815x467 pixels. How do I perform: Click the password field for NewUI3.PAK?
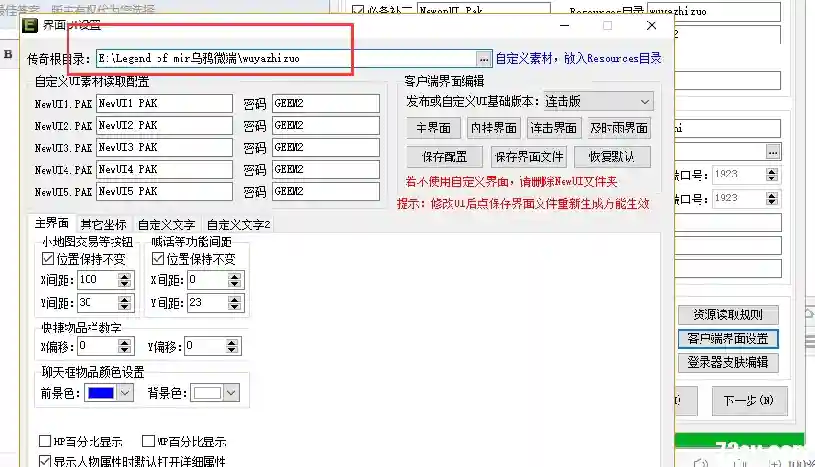pos(326,147)
